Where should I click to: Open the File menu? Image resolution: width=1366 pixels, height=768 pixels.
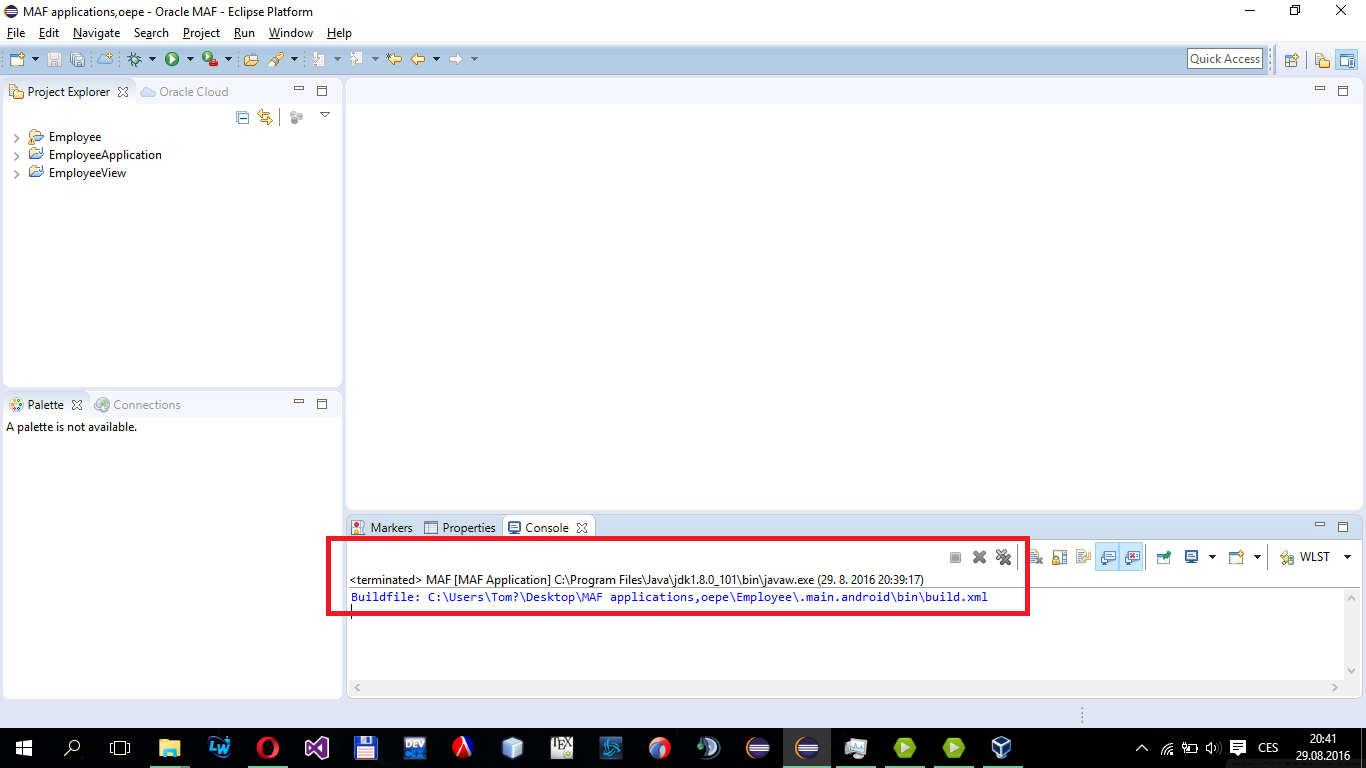(x=16, y=33)
